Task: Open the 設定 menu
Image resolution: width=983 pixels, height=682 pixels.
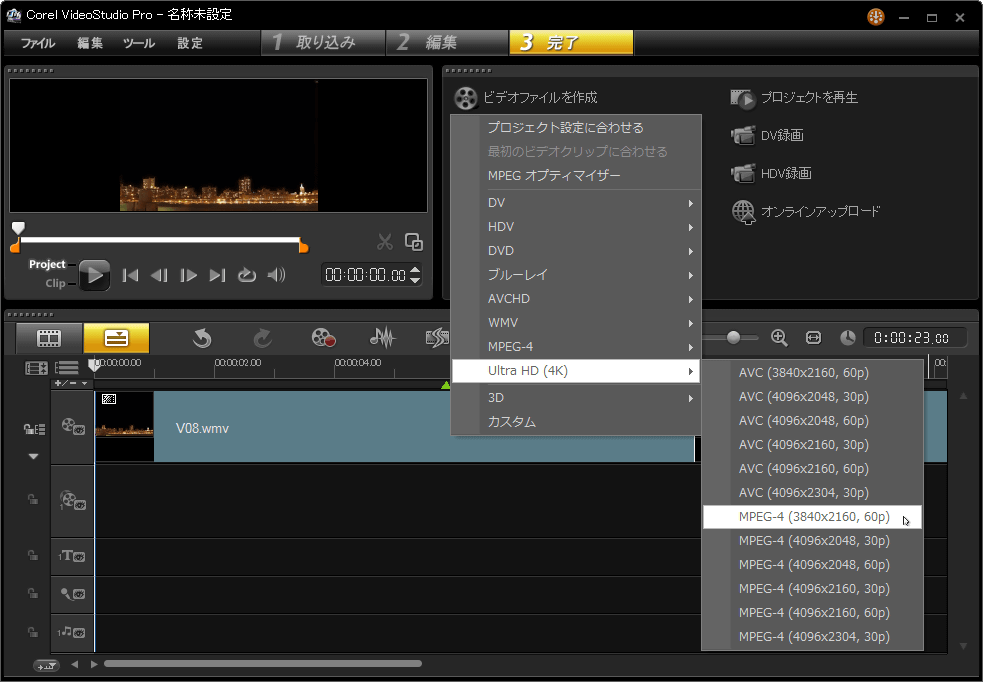Action: point(190,43)
